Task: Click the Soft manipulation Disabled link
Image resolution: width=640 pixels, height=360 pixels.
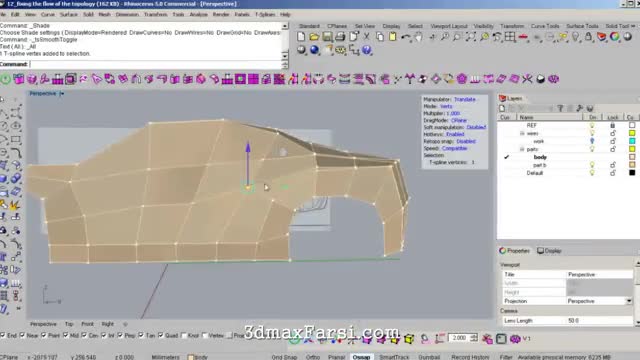Action: tap(476, 127)
